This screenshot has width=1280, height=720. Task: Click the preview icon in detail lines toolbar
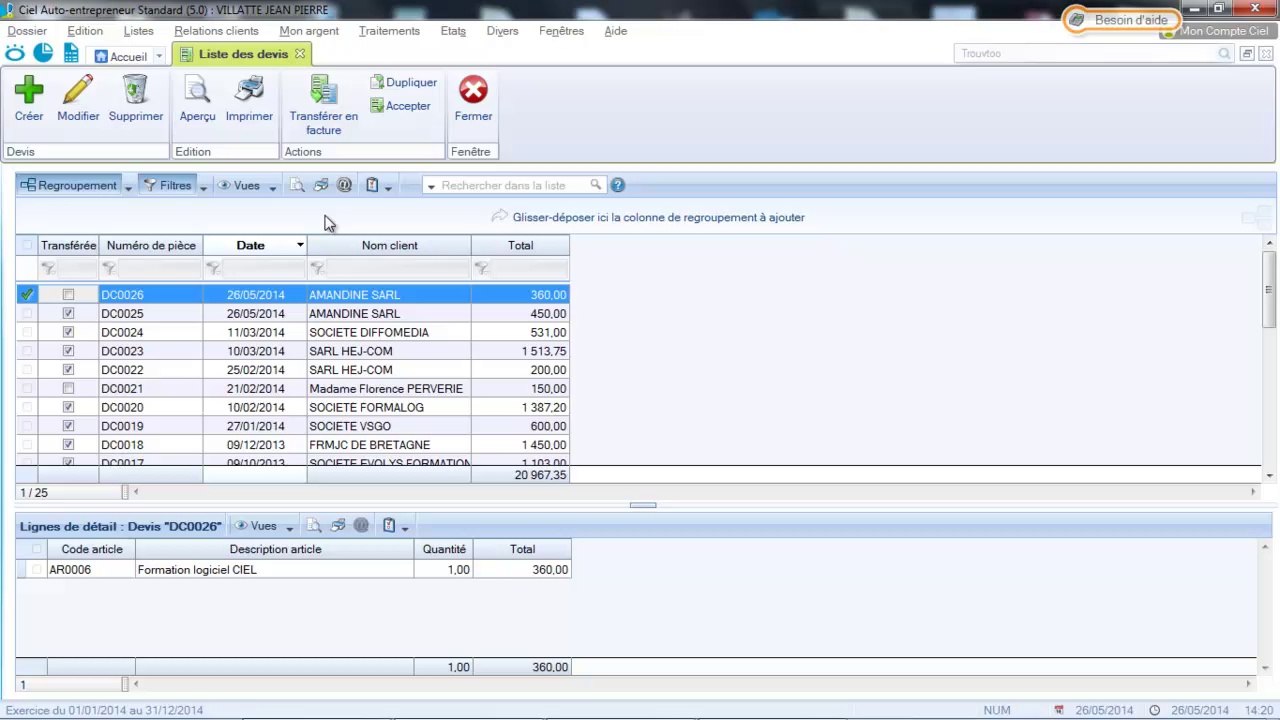(314, 525)
